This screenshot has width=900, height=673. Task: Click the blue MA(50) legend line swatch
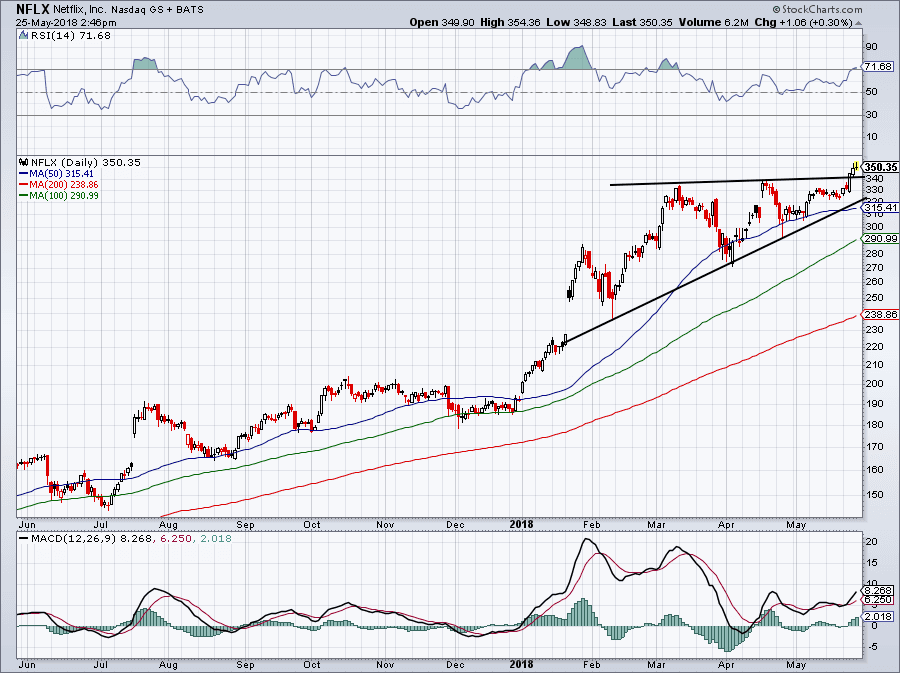pos(24,173)
